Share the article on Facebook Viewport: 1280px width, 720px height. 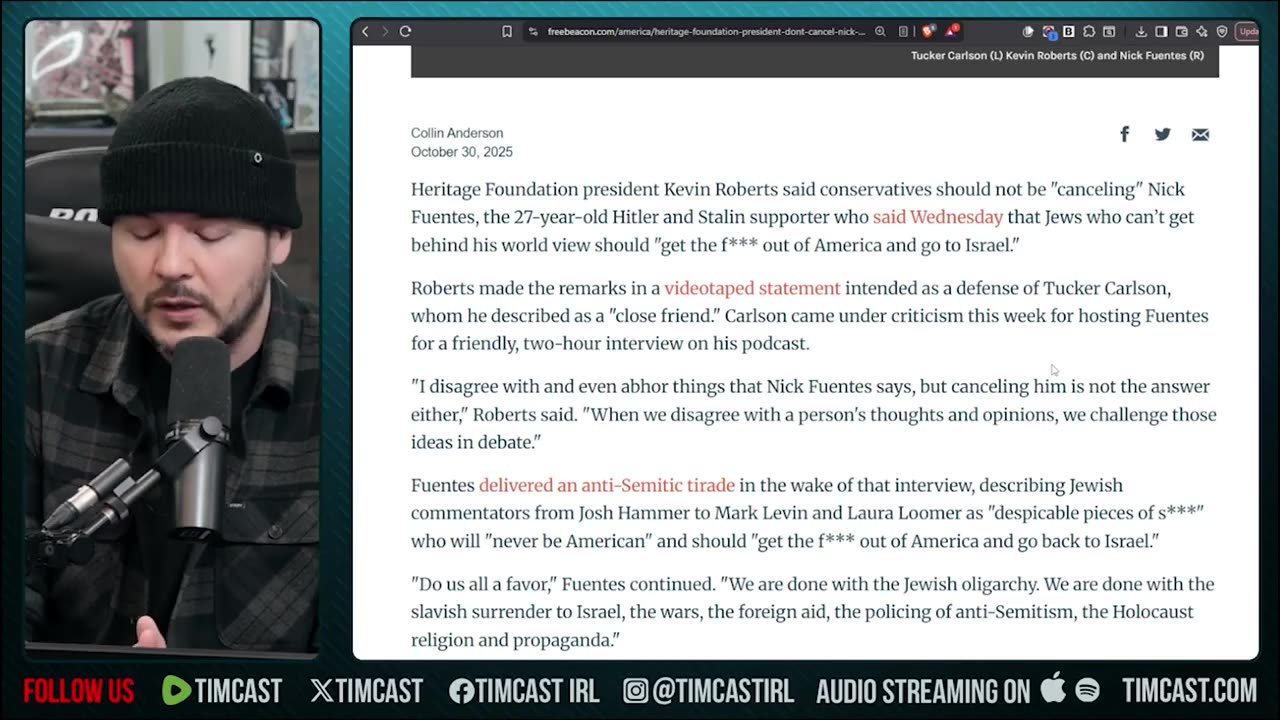coord(1124,134)
